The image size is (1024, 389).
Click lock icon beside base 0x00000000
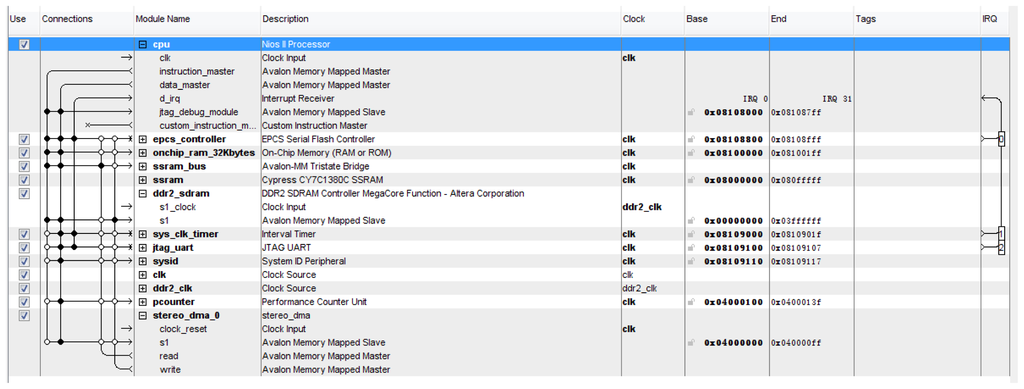[x=692, y=221]
